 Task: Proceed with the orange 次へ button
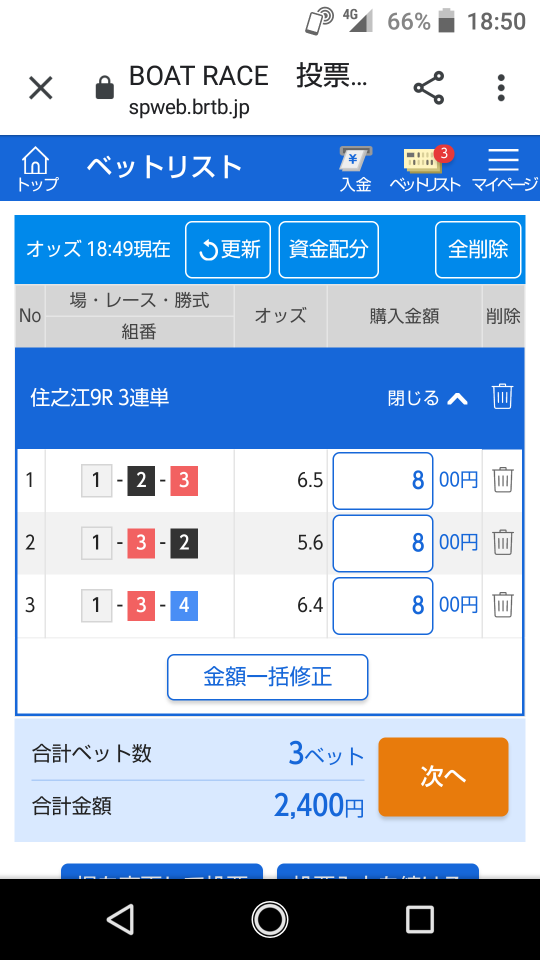tap(443, 776)
